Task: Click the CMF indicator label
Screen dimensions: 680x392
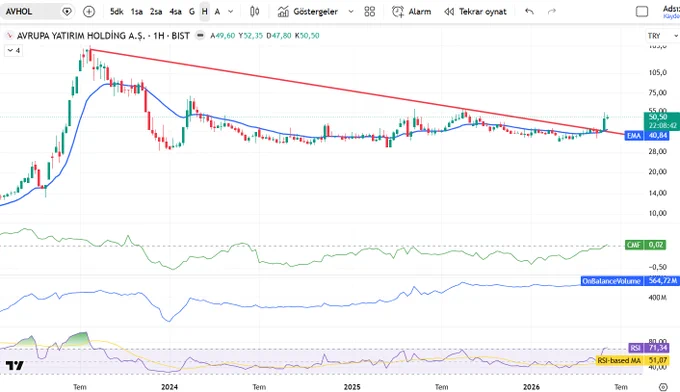Action: [634, 245]
